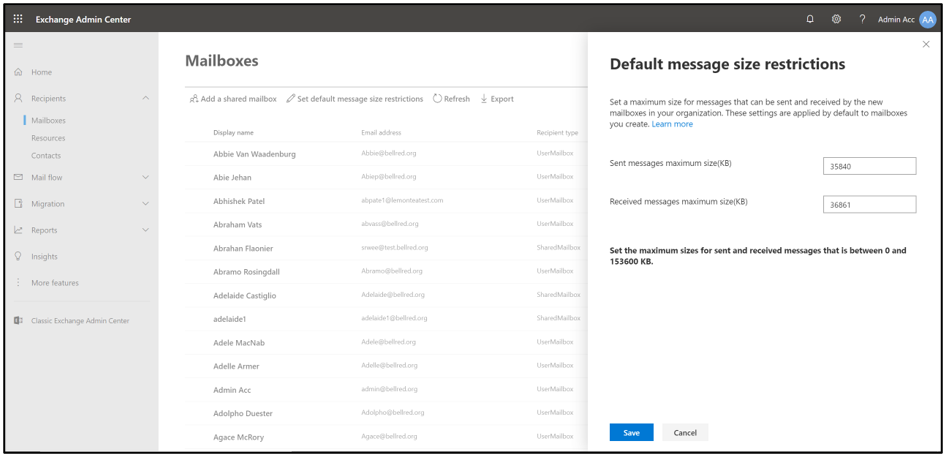Click Set default message size restrictions
947x460 pixels.
(360, 99)
